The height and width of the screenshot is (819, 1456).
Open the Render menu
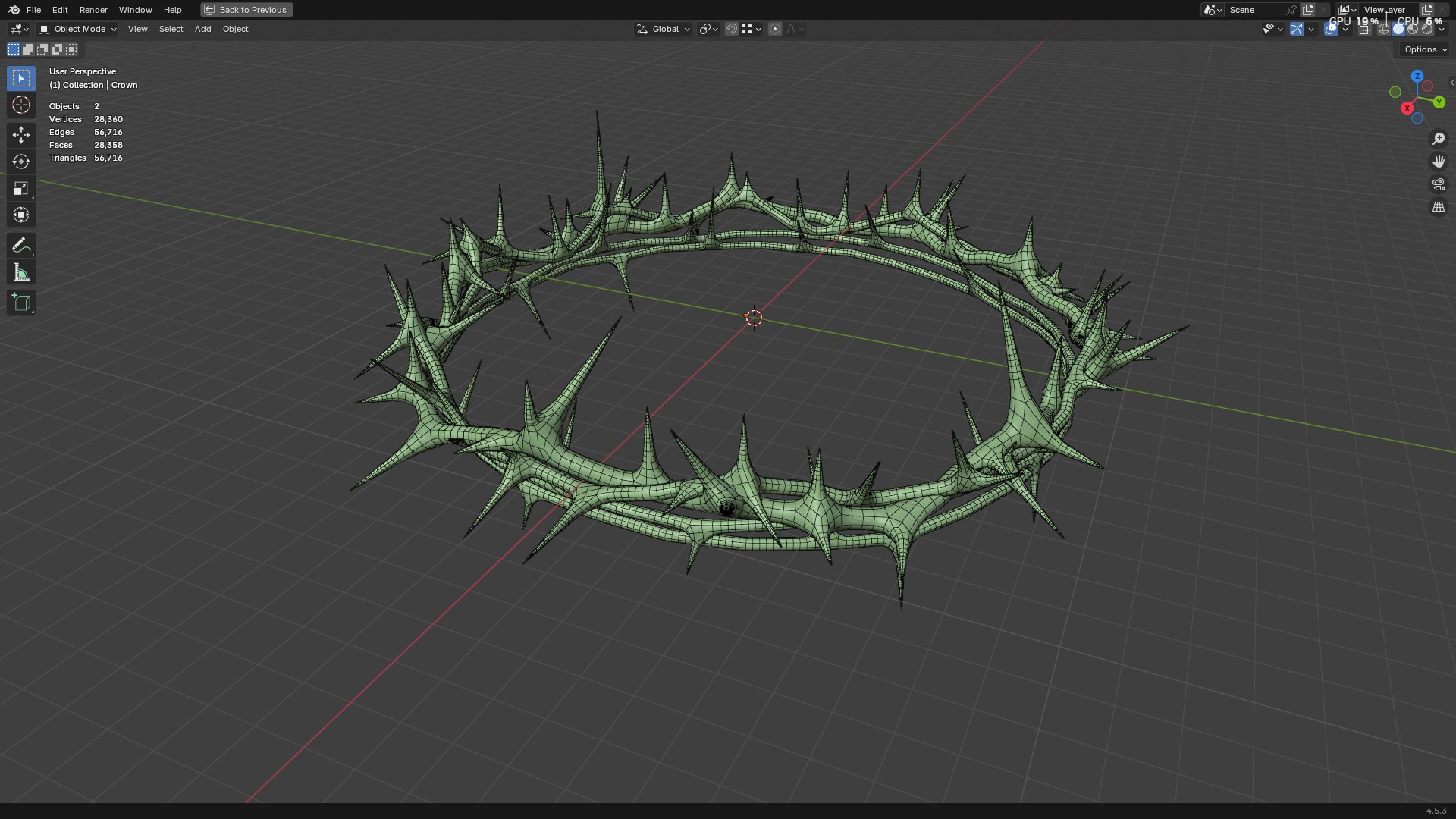click(x=93, y=10)
